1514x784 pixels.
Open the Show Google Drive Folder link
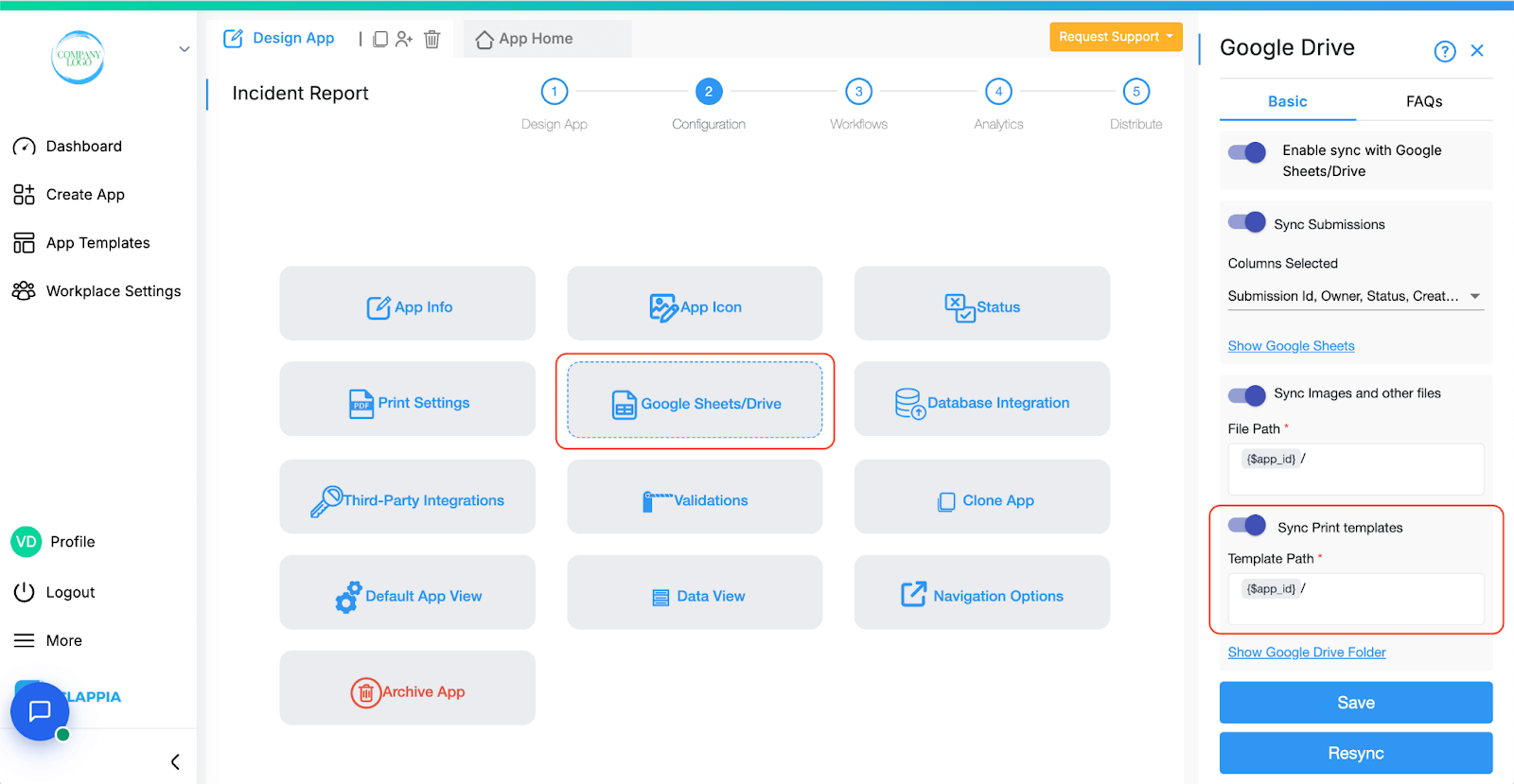(x=1307, y=653)
